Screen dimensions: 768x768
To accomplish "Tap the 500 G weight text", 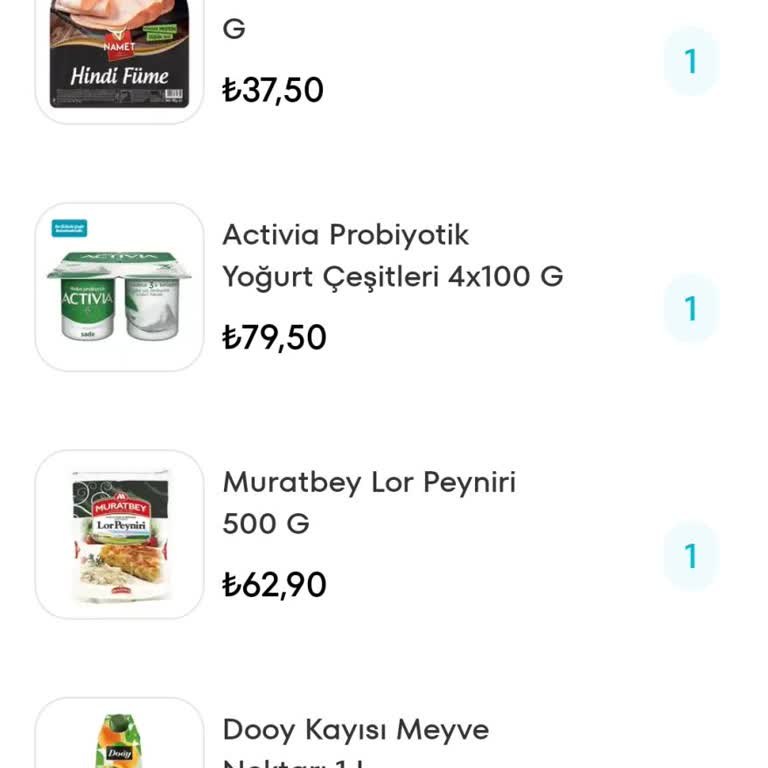I will pos(265,523).
